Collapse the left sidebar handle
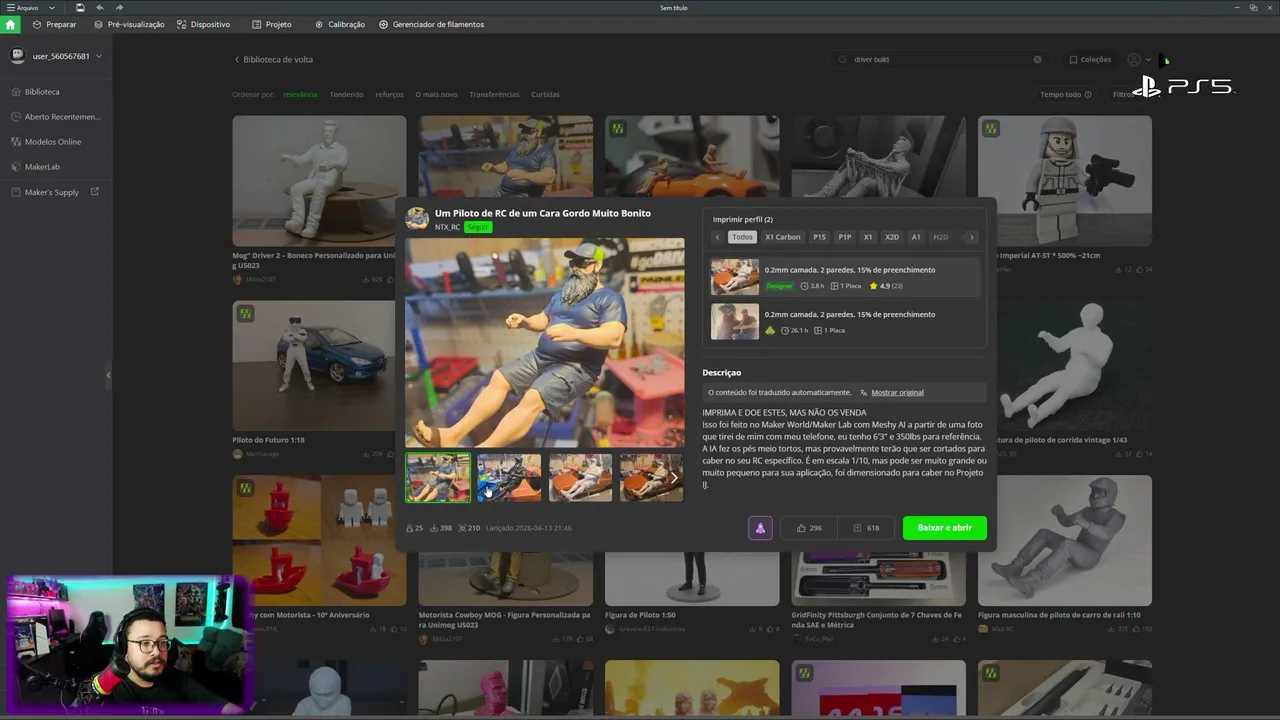 [x=108, y=375]
